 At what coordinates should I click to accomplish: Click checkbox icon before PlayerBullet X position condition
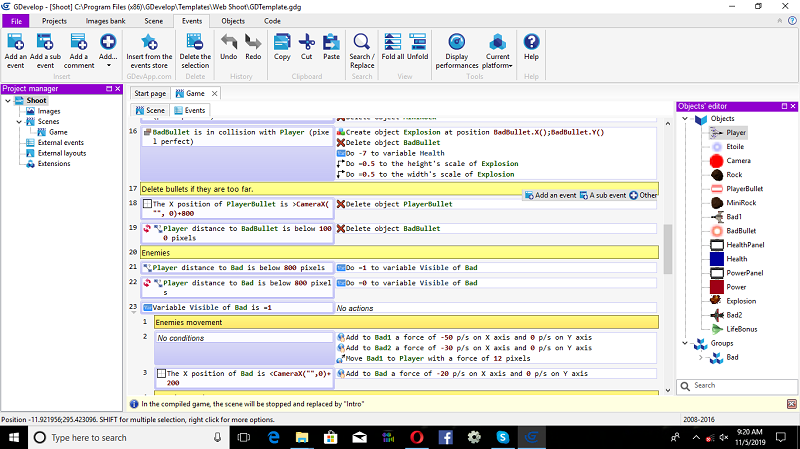click(x=147, y=204)
